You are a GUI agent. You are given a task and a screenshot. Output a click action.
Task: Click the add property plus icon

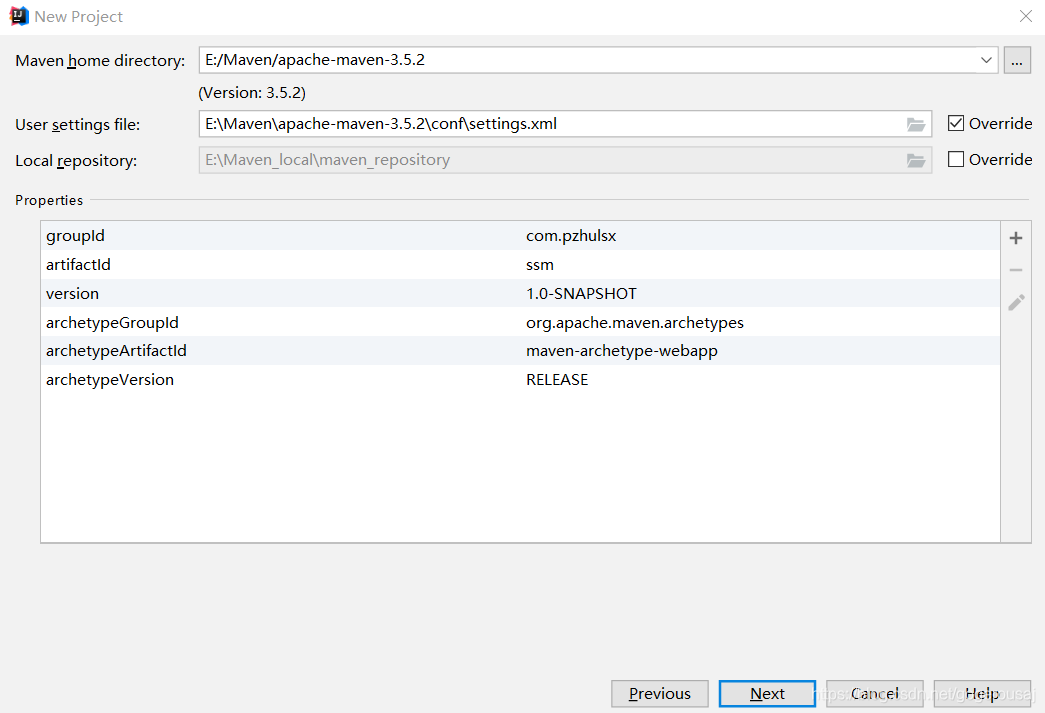[x=1016, y=238]
